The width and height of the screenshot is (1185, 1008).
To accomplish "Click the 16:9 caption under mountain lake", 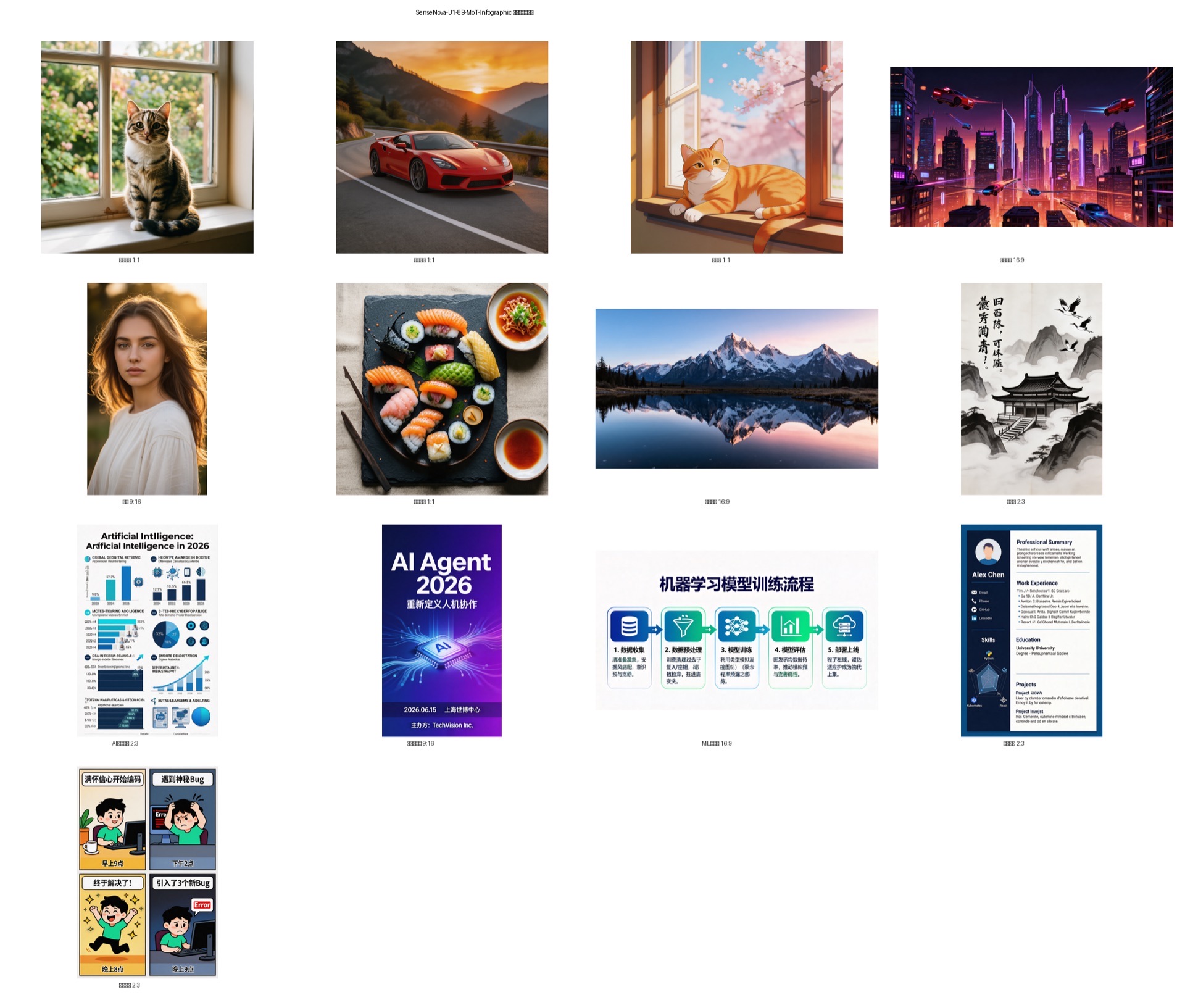I will click(x=717, y=502).
